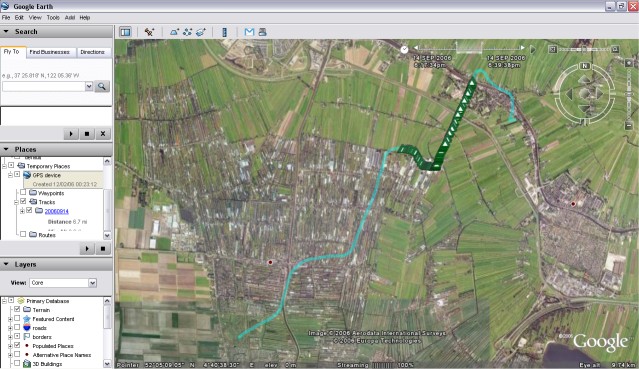Screen dimensions: 639x369
Task: Uncheck the Tracks checkbox
Action: click(x=23, y=201)
